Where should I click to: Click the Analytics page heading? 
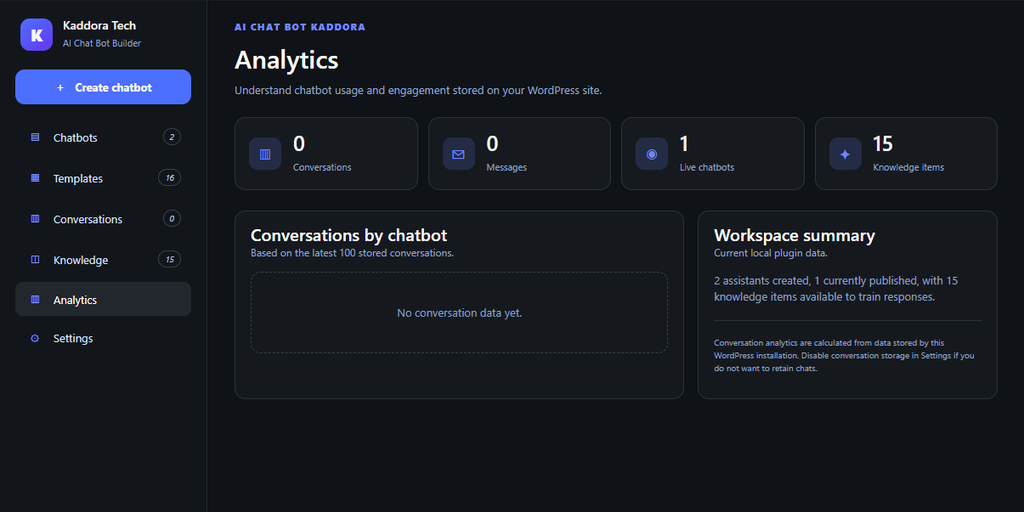pos(287,60)
